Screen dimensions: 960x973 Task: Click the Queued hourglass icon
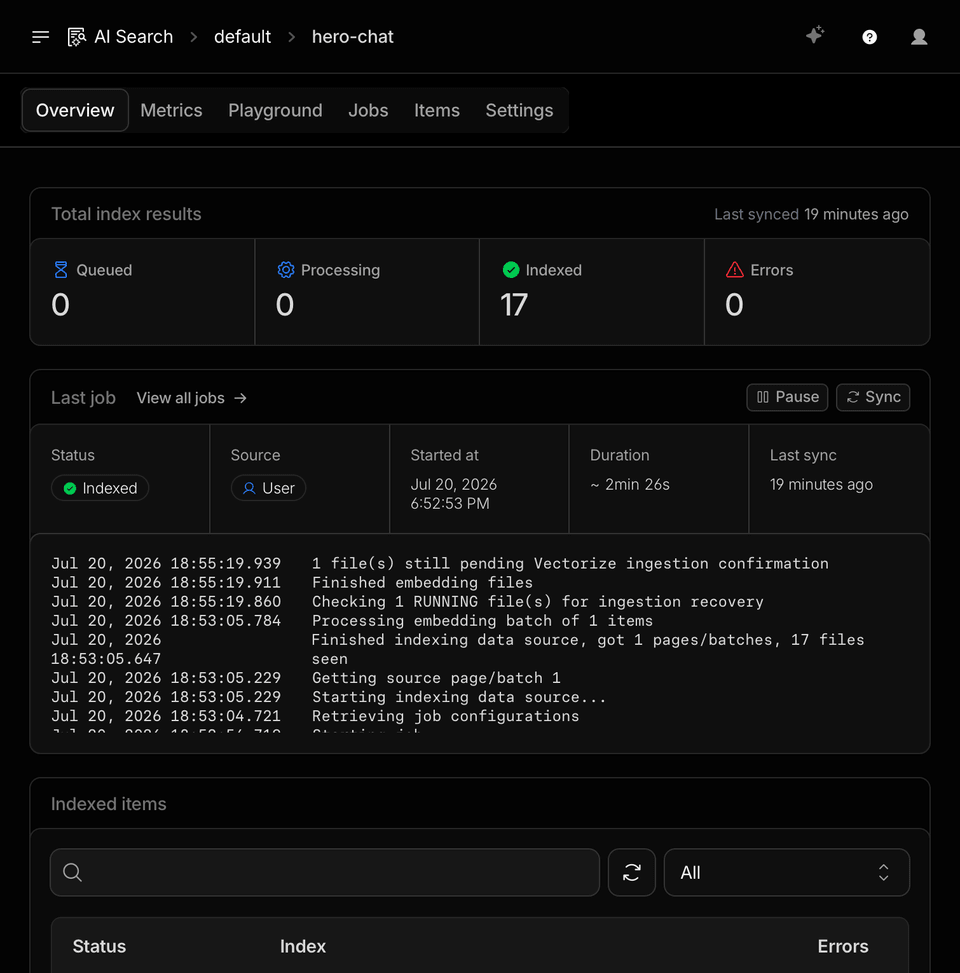61,270
